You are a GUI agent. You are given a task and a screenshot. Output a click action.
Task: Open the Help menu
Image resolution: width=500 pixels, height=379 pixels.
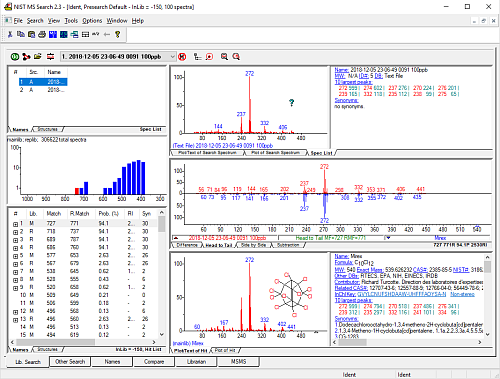click(138, 21)
